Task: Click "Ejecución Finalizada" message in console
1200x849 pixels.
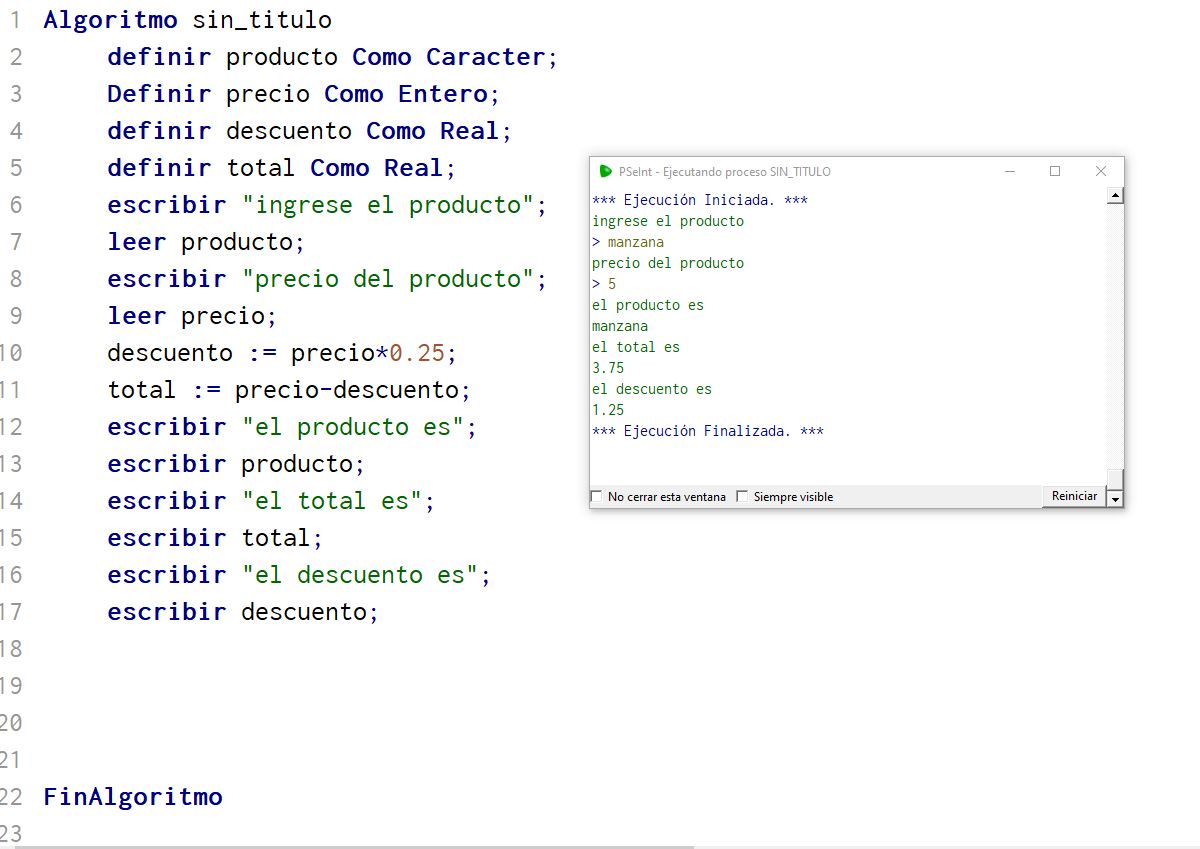Action: (707, 431)
